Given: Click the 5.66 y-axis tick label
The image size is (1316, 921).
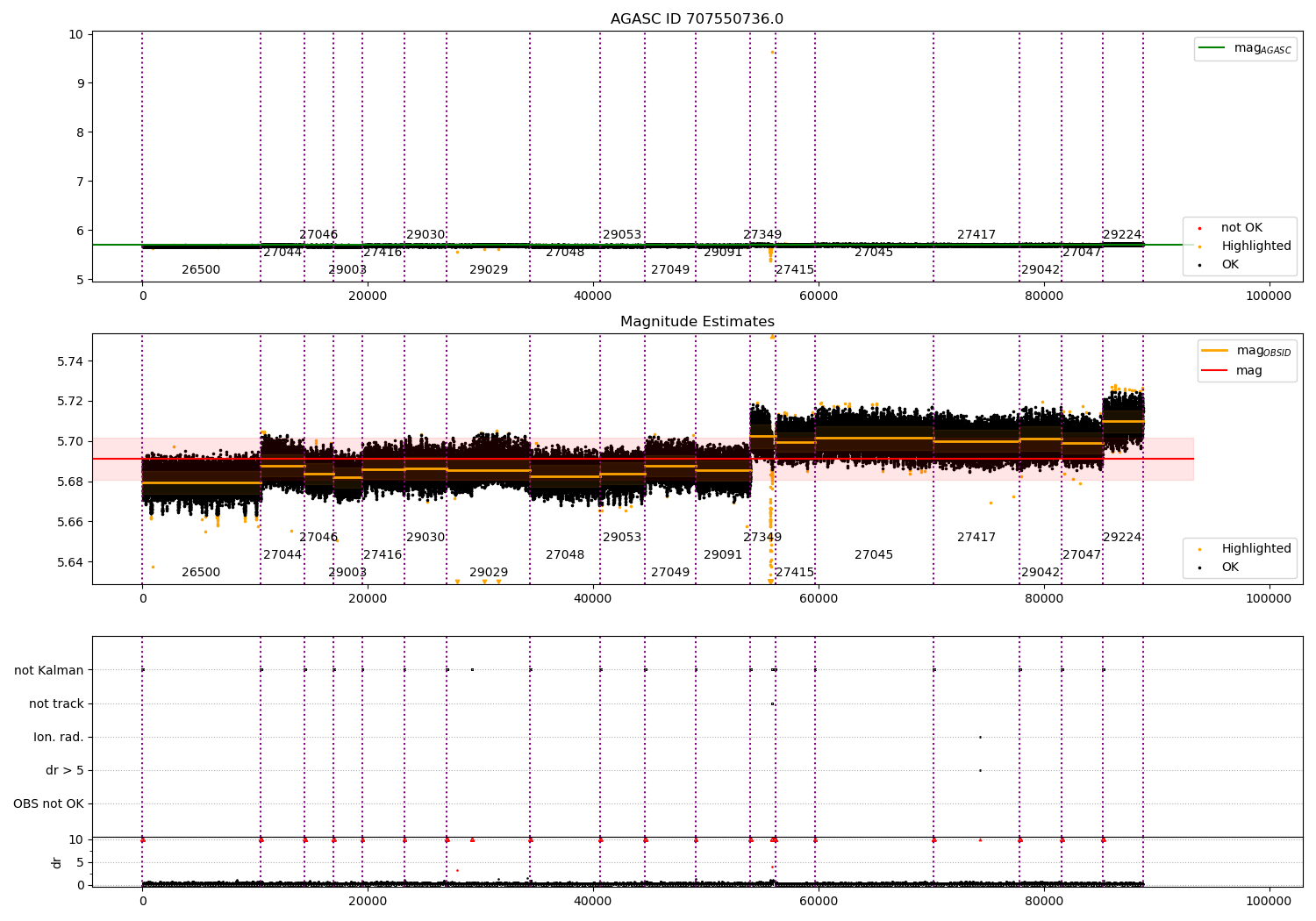Looking at the screenshot, I should pos(70,522).
